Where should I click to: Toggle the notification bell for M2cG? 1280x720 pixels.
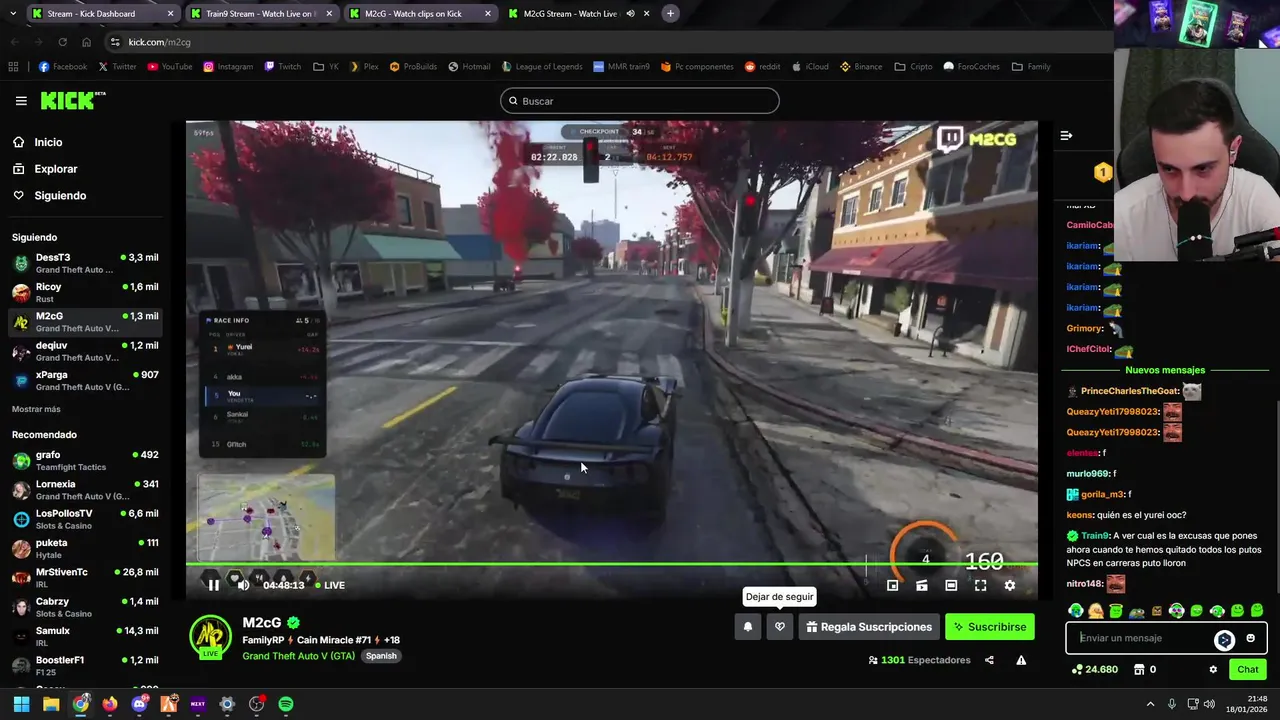pos(747,627)
